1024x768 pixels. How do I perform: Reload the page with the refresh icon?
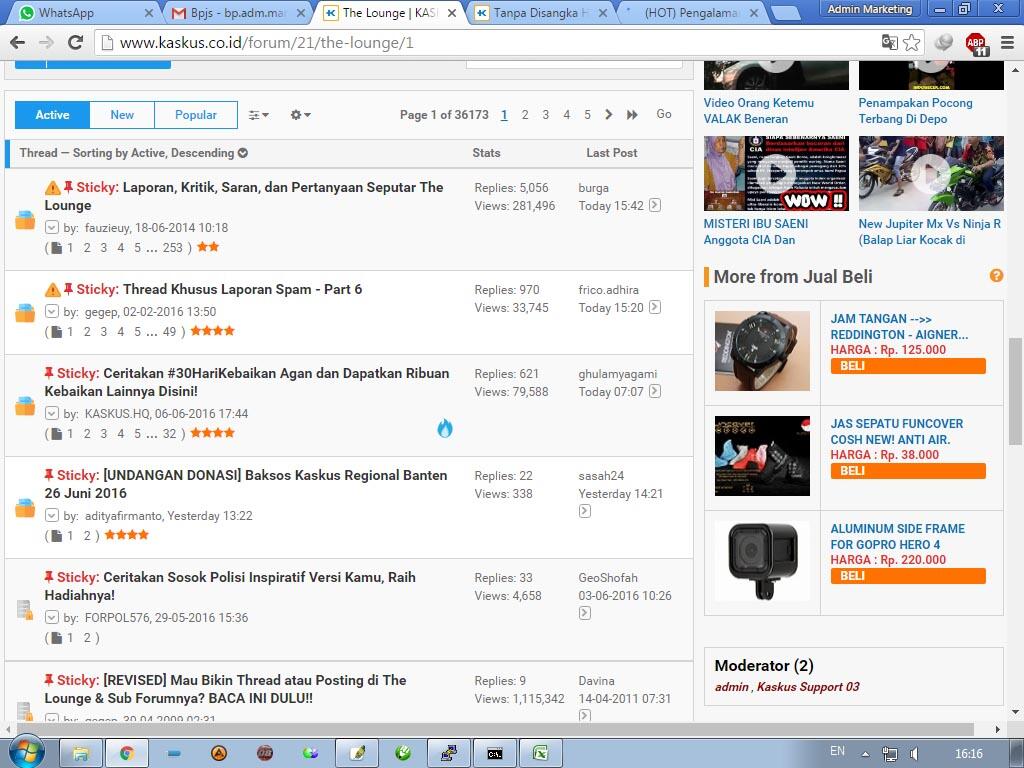75,43
